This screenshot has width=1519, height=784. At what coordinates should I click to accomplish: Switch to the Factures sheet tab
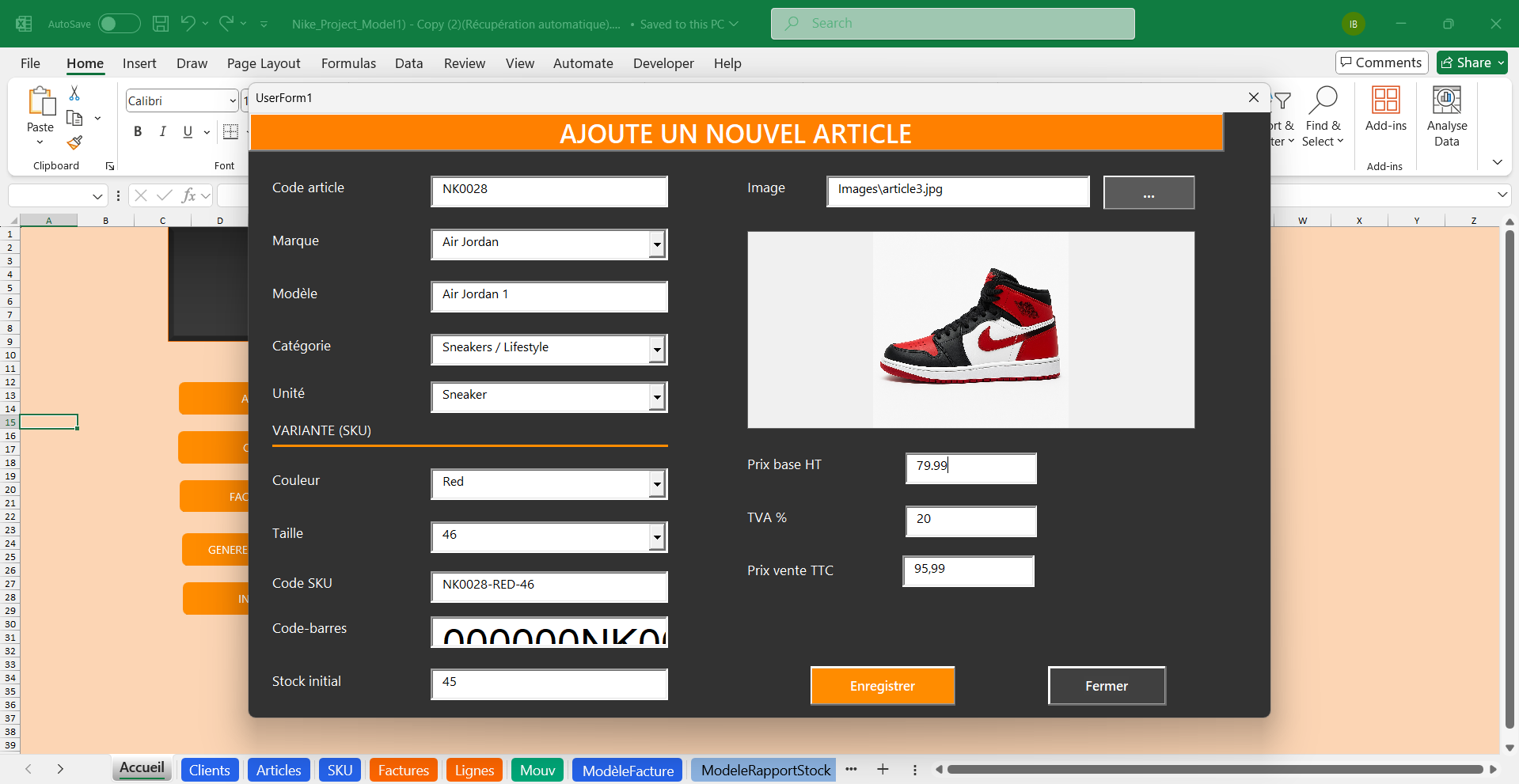pyautogui.click(x=403, y=770)
